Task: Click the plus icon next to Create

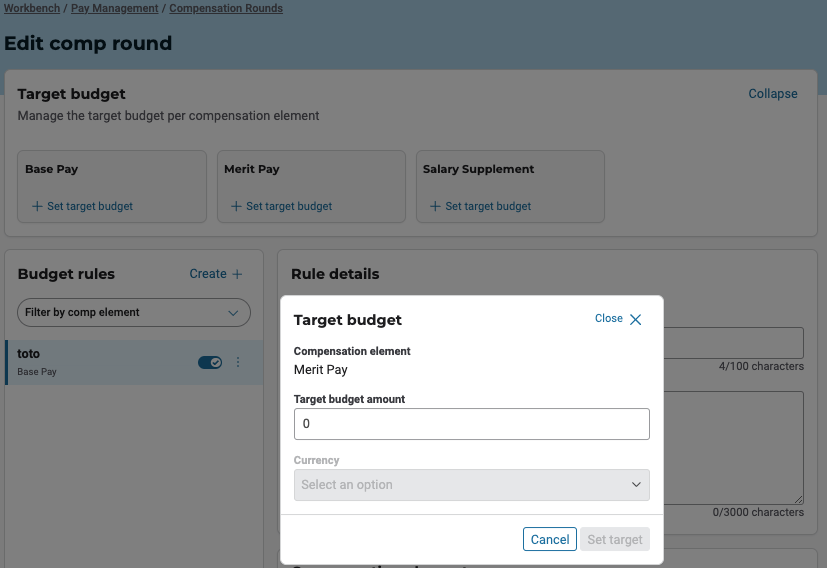Action: [237, 274]
